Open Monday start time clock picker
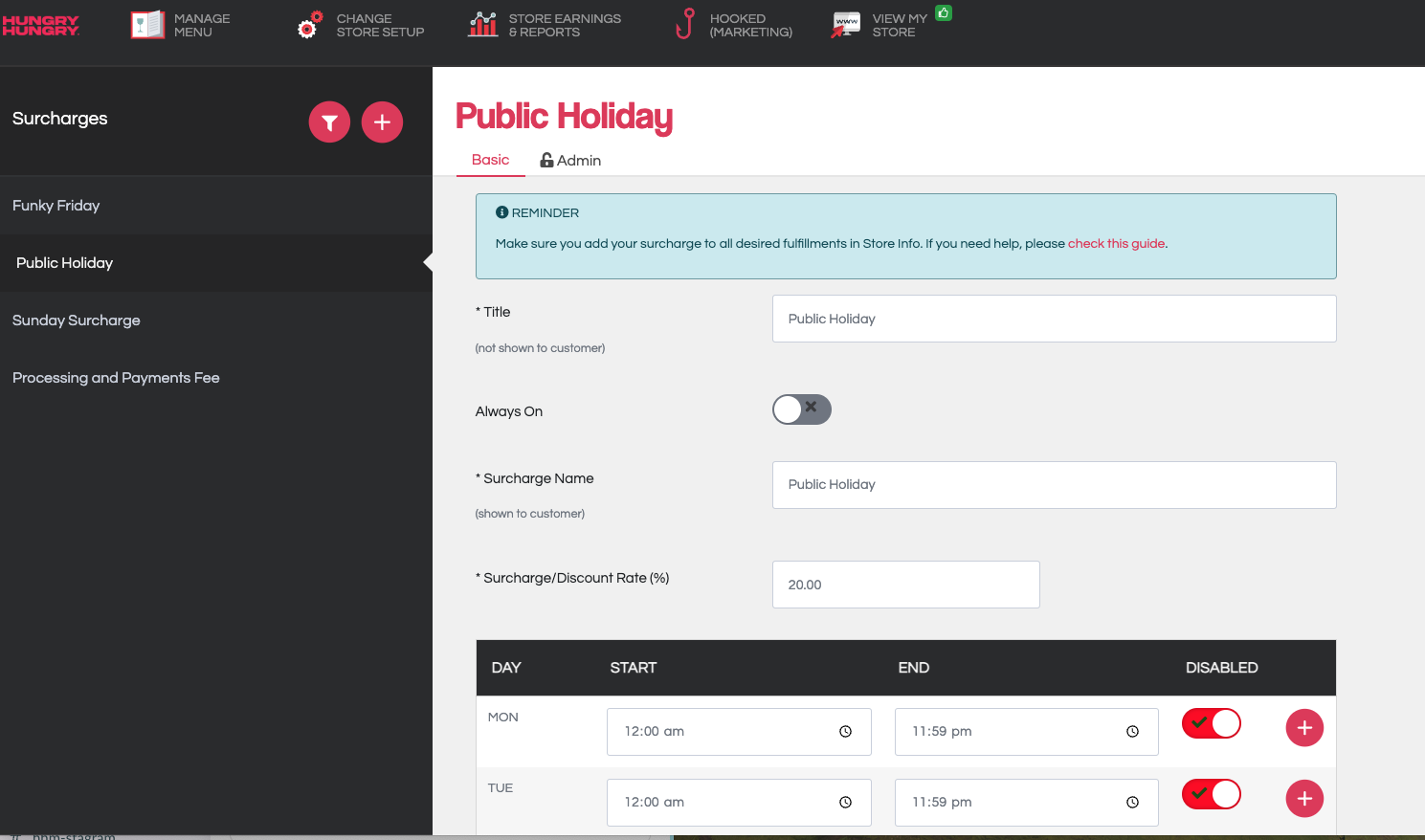1425x840 pixels. click(x=845, y=732)
